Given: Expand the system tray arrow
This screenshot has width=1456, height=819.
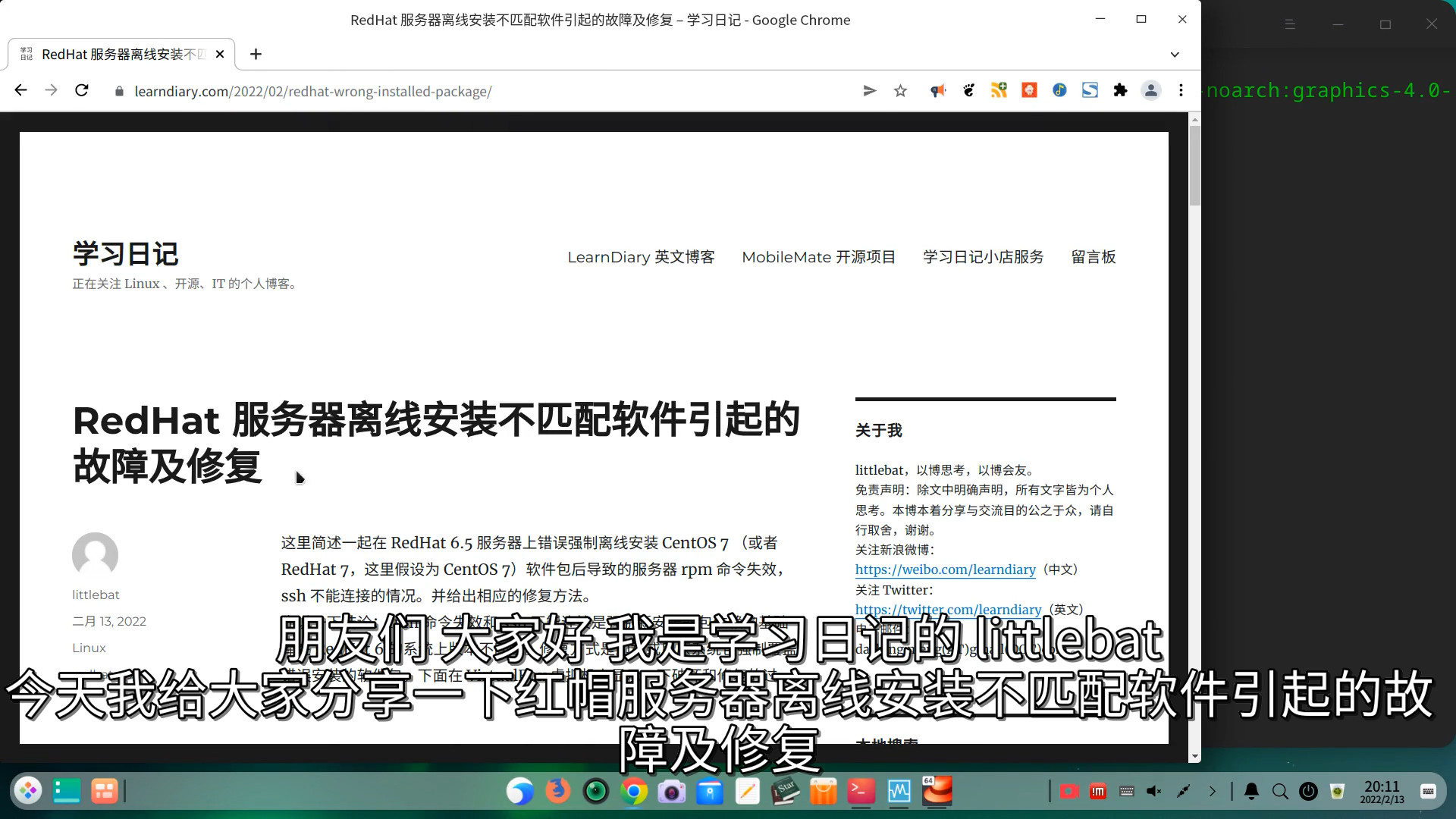Looking at the screenshot, I should tap(1212, 792).
